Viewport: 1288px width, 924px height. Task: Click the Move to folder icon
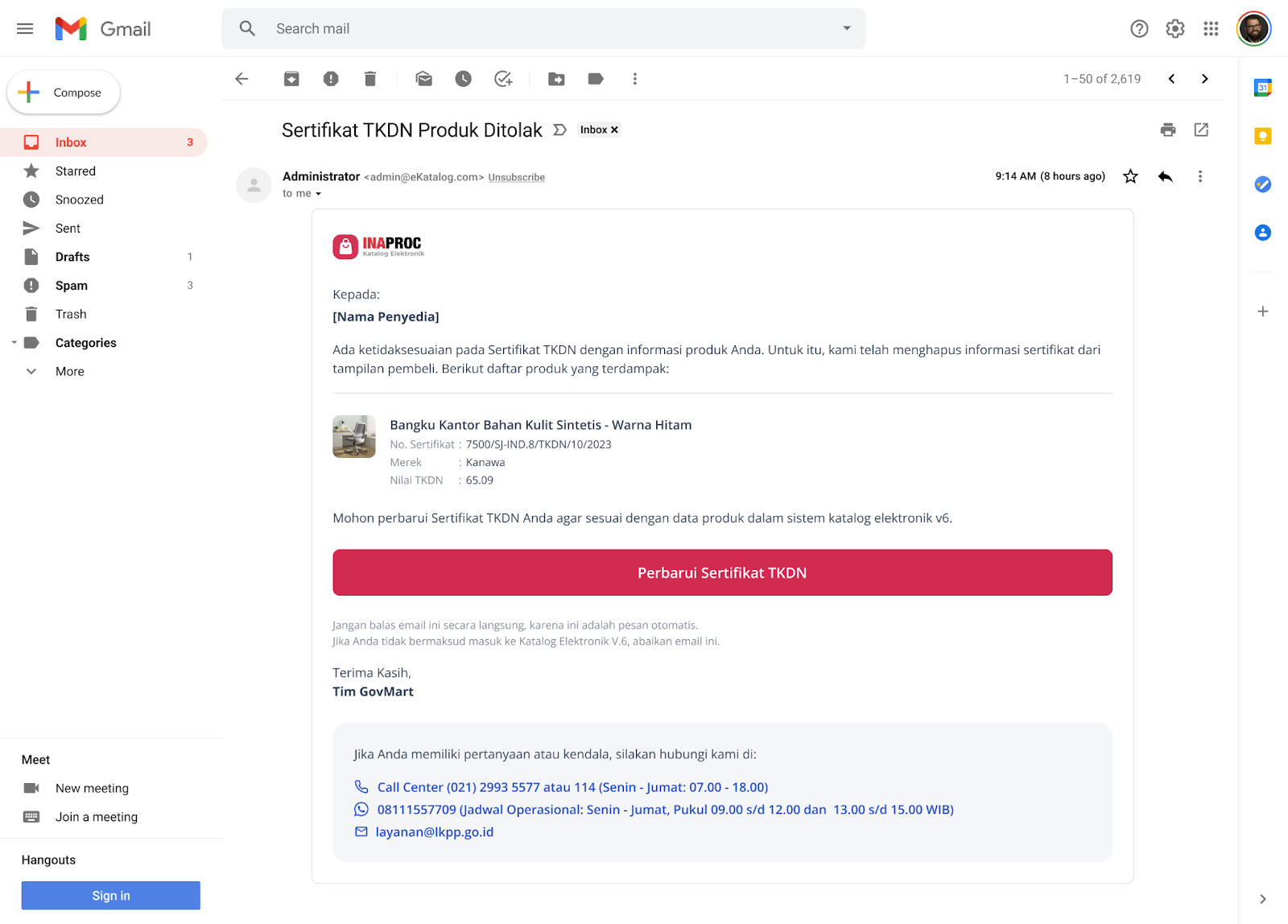(556, 79)
